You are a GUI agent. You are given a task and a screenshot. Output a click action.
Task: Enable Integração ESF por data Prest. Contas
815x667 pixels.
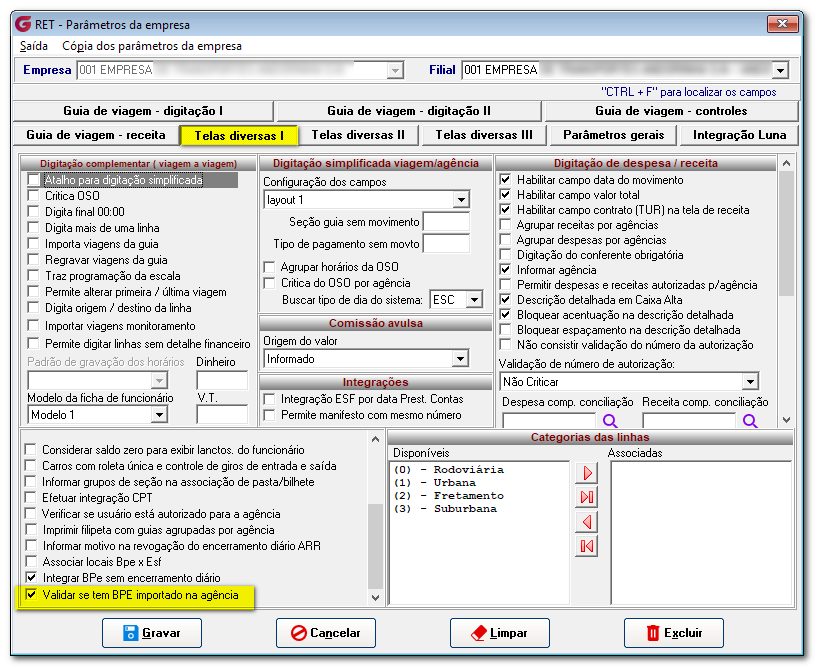269,399
